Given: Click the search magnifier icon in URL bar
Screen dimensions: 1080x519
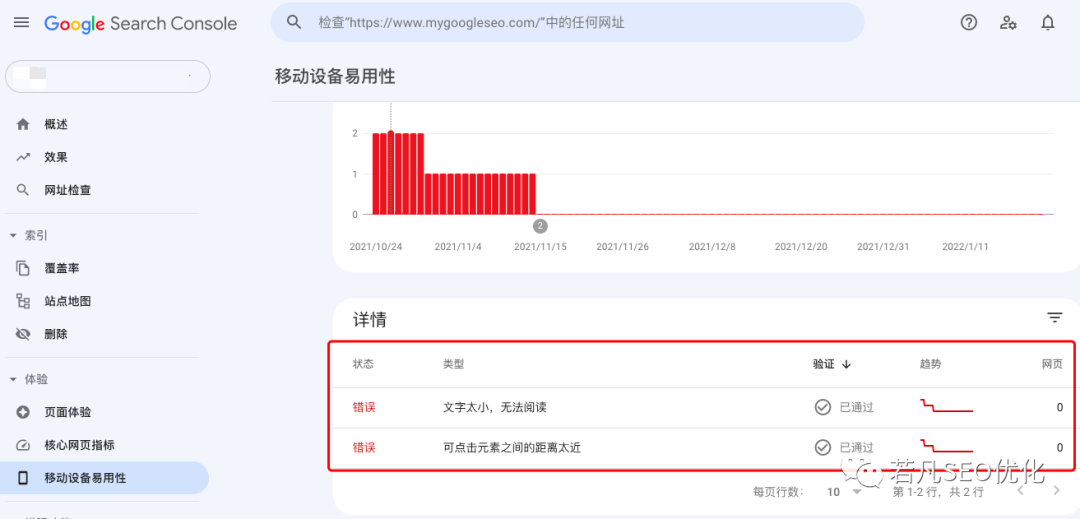Looking at the screenshot, I should (294, 22).
